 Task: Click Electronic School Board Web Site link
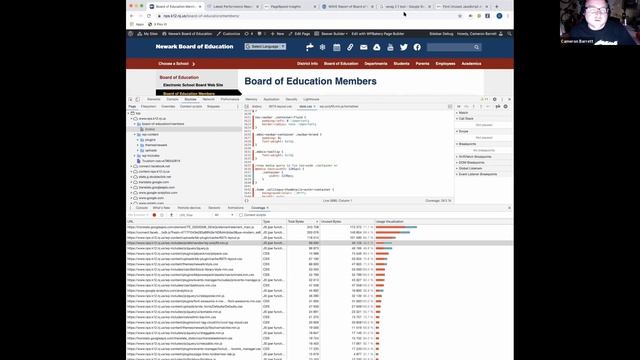(x=193, y=85)
